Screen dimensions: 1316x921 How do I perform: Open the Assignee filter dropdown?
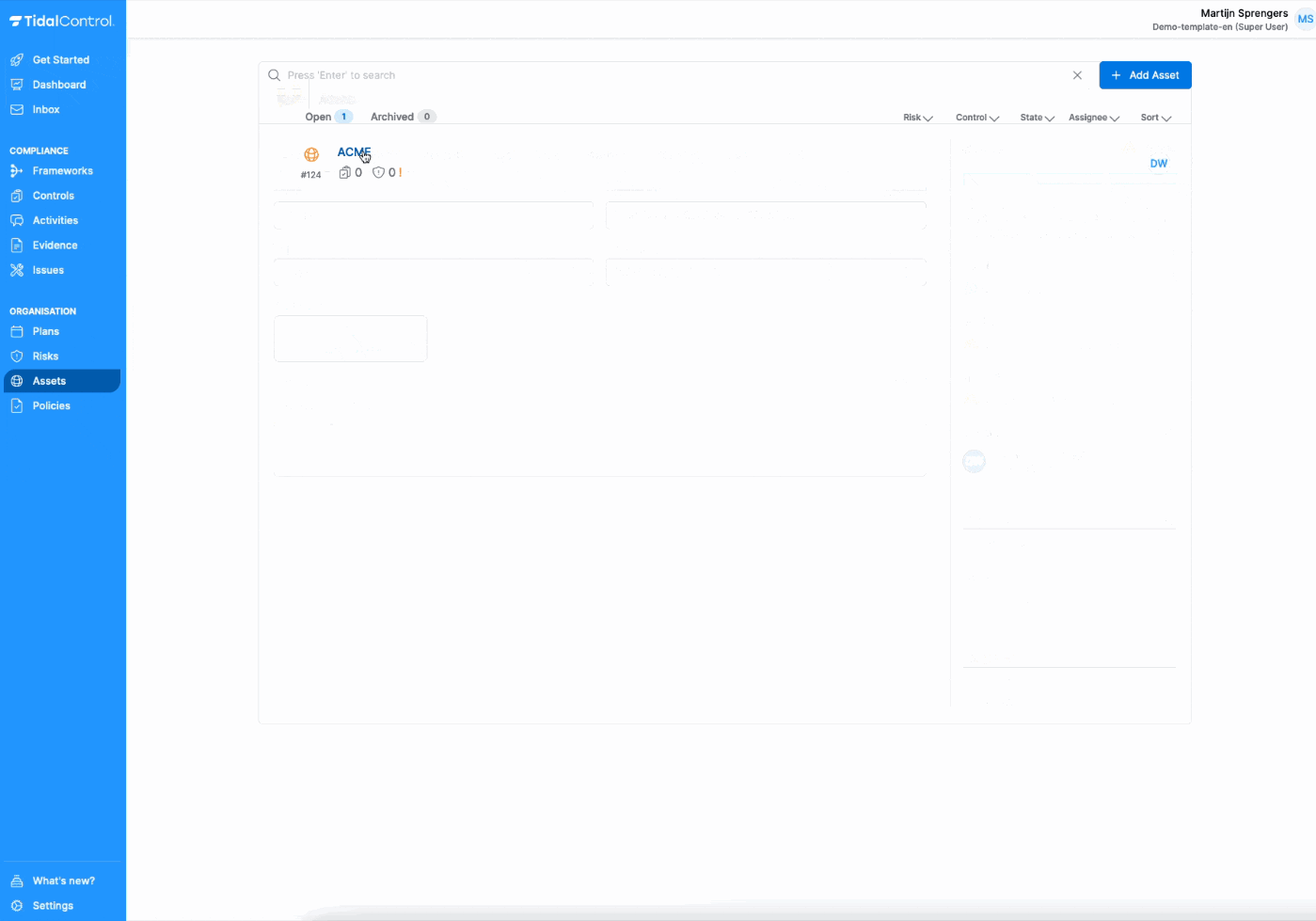[x=1092, y=117]
